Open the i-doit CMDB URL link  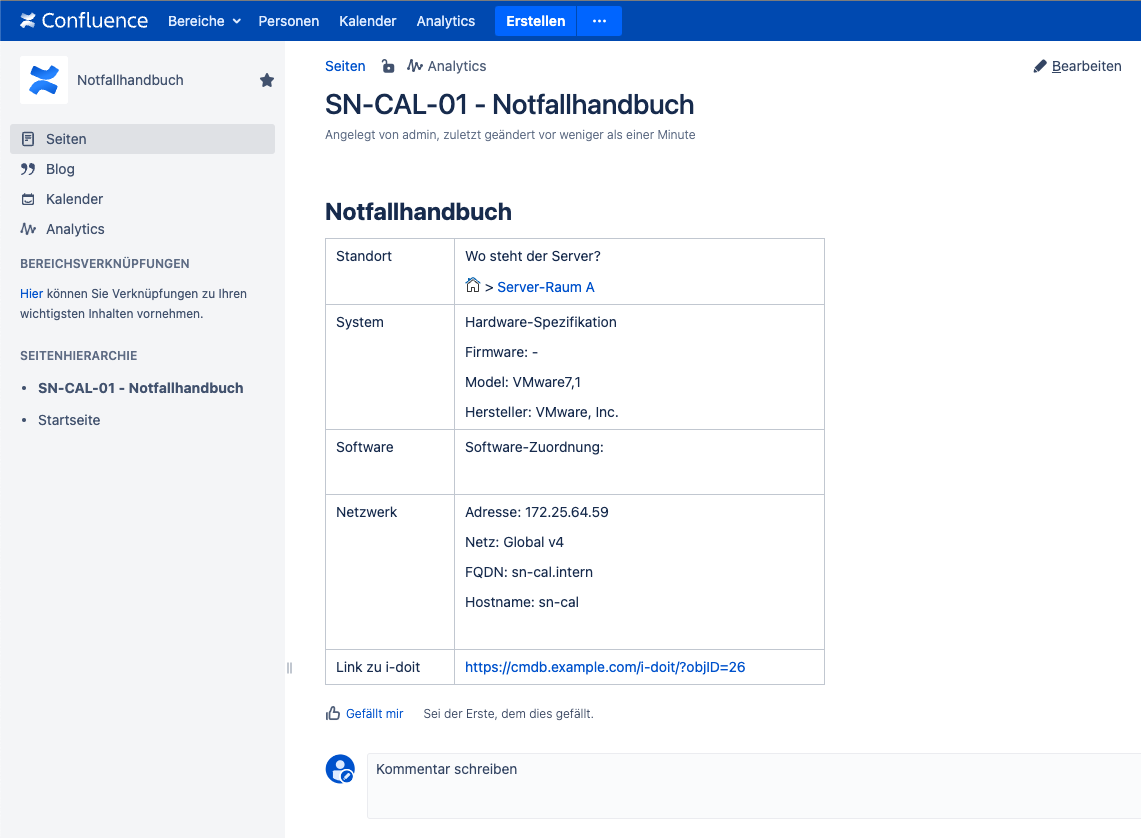pos(605,667)
